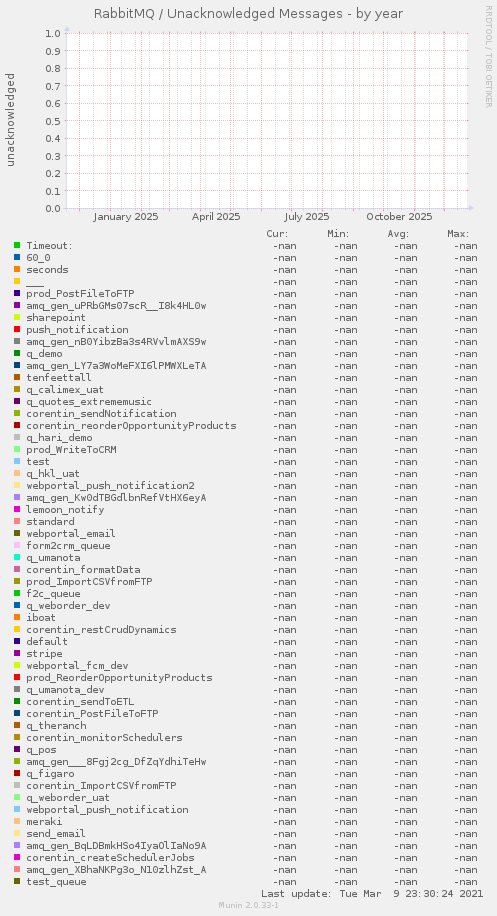
Task: Click the Last update timestamp text
Action: [372, 893]
